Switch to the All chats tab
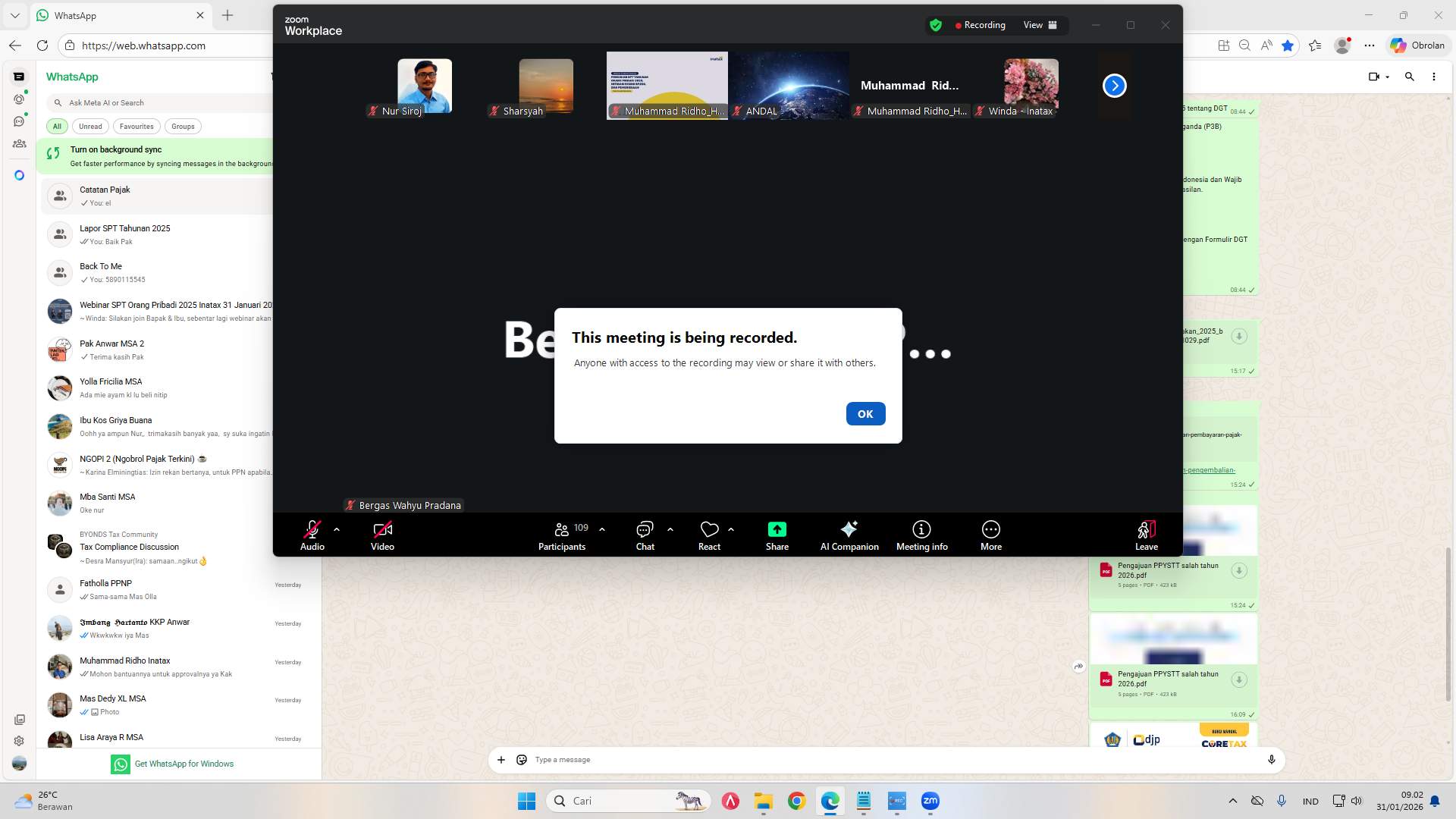 57,126
